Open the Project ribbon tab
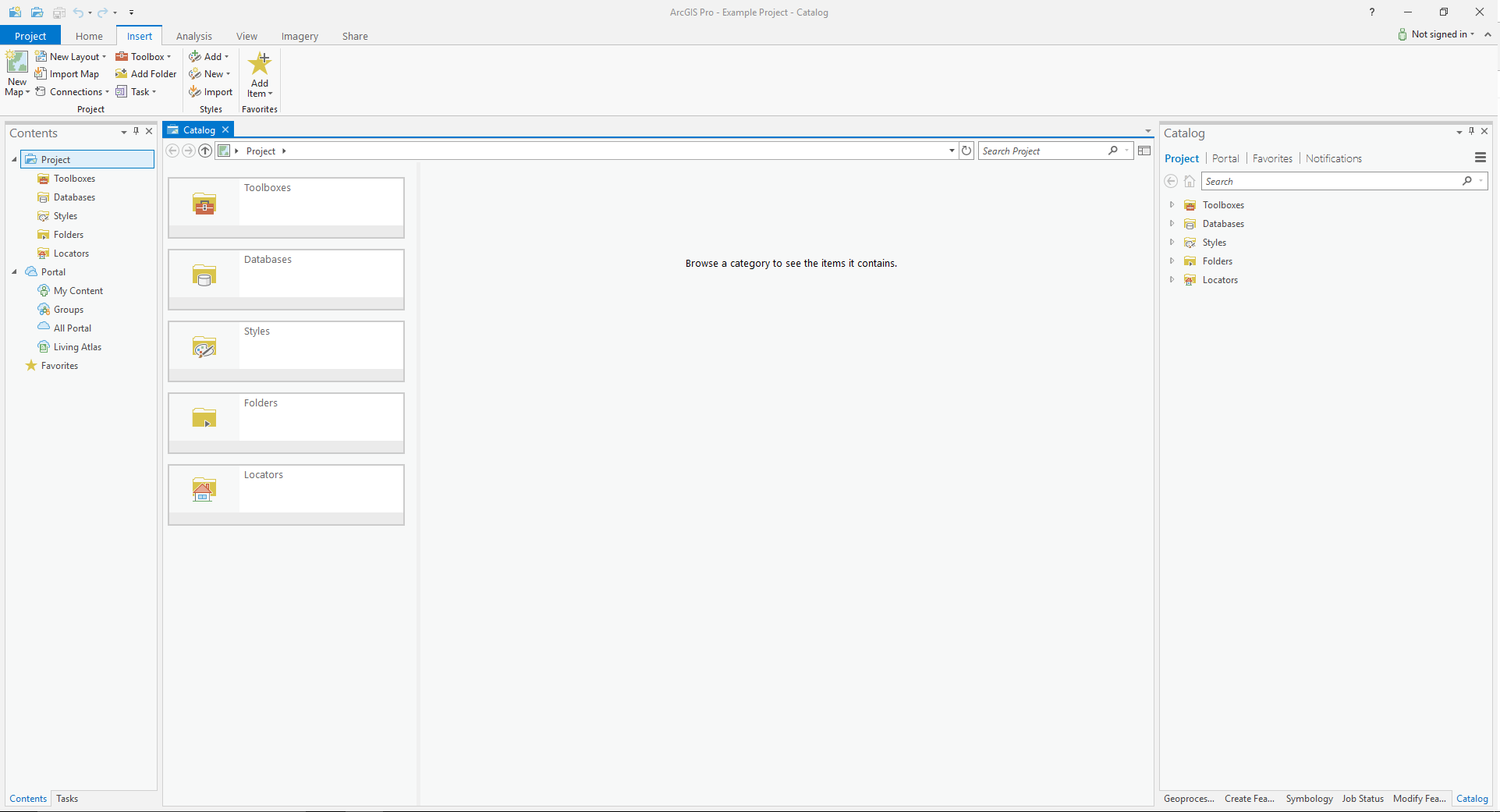The width and height of the screenshot is (1500, 812). point(30,36)
